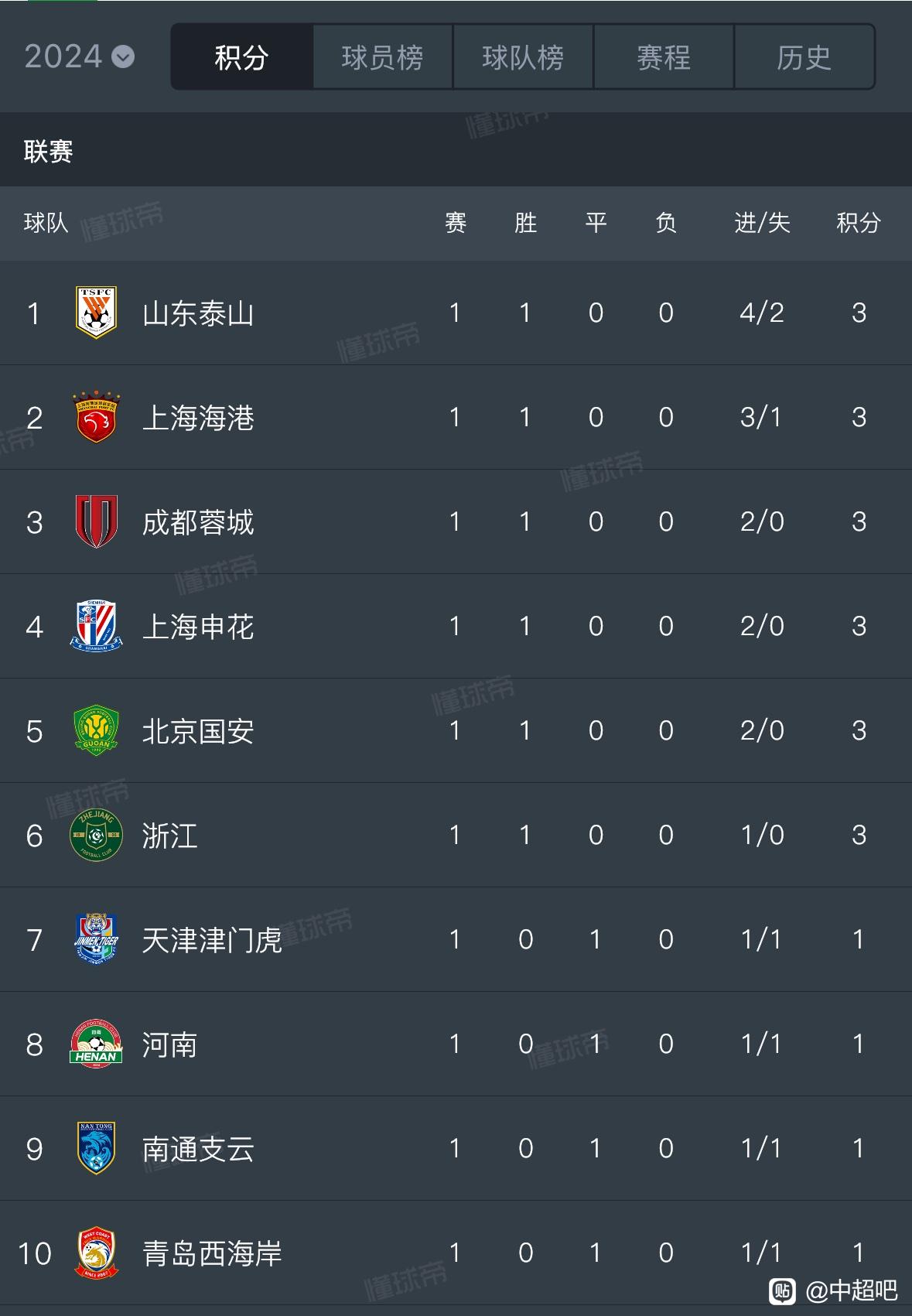Viewport: 912px width, 1316px height.
Task: Click the Nantong Zhiyun shield logo
Action: pos(96,1148)
